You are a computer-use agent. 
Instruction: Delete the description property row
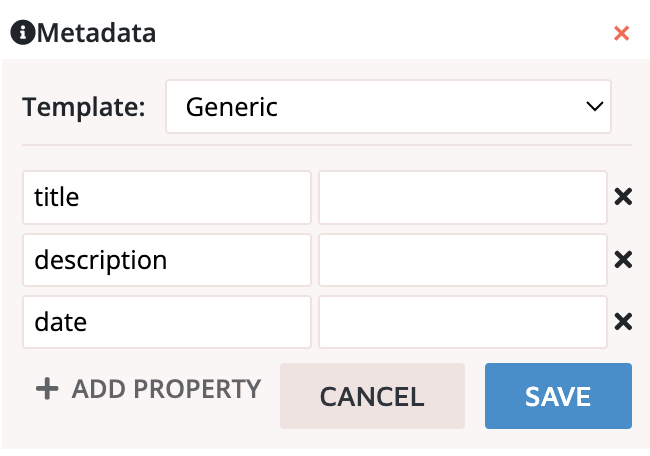(x=623, y=260)
